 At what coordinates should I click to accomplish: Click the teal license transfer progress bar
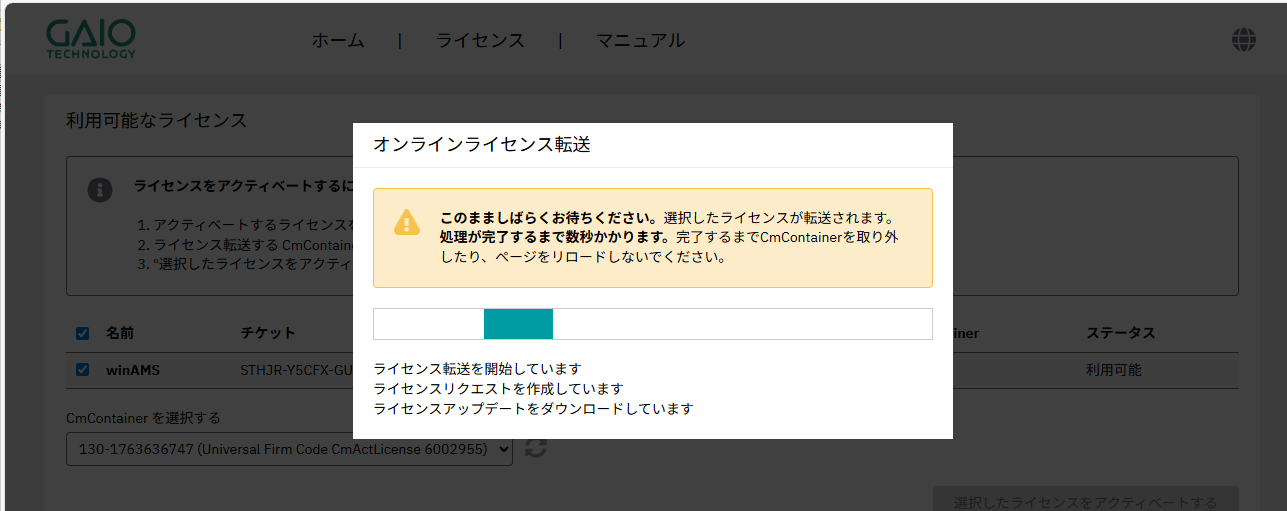click(518, 324)
